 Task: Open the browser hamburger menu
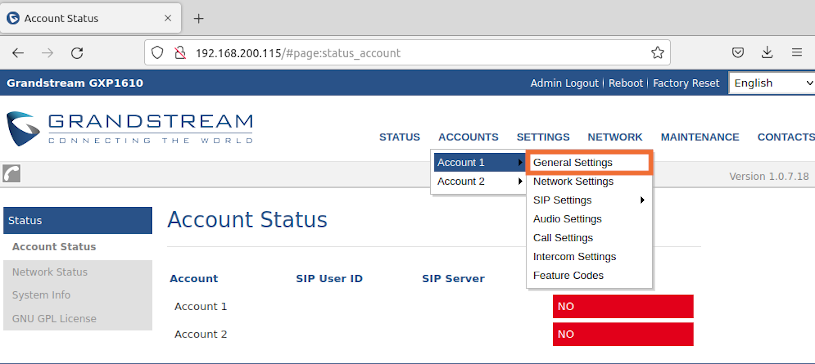[x=797, y=53]
